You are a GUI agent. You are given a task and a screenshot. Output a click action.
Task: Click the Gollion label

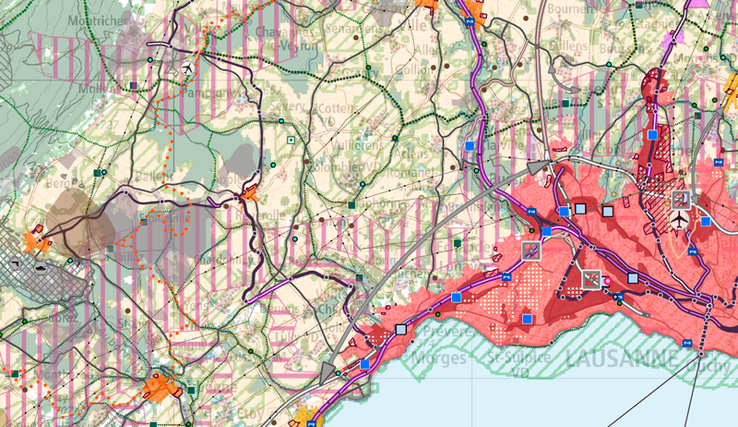[x=412, y=70]
